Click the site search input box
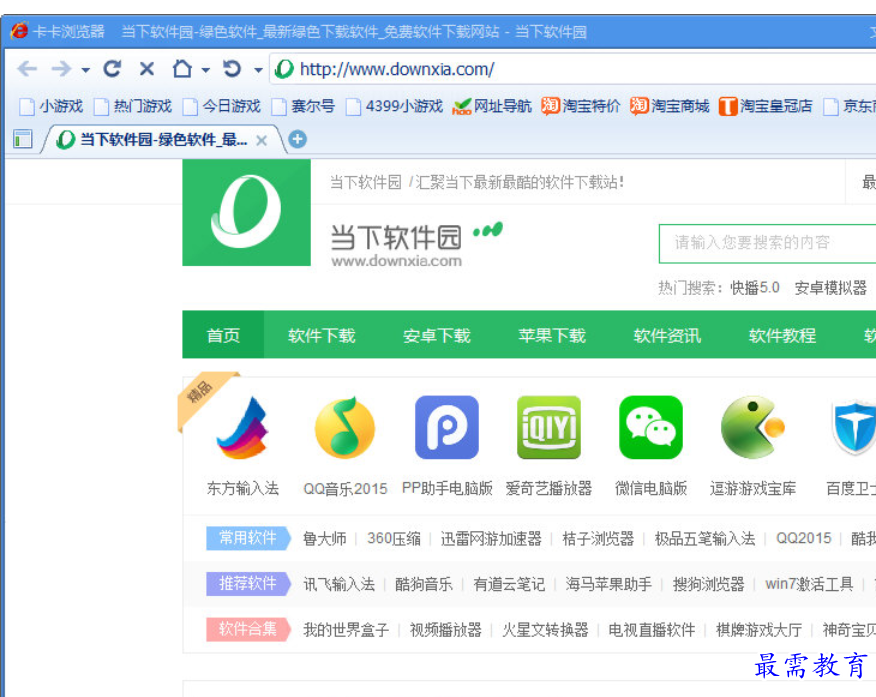The height and width of the screenshot is (697, 876). (x=768, y=243)
